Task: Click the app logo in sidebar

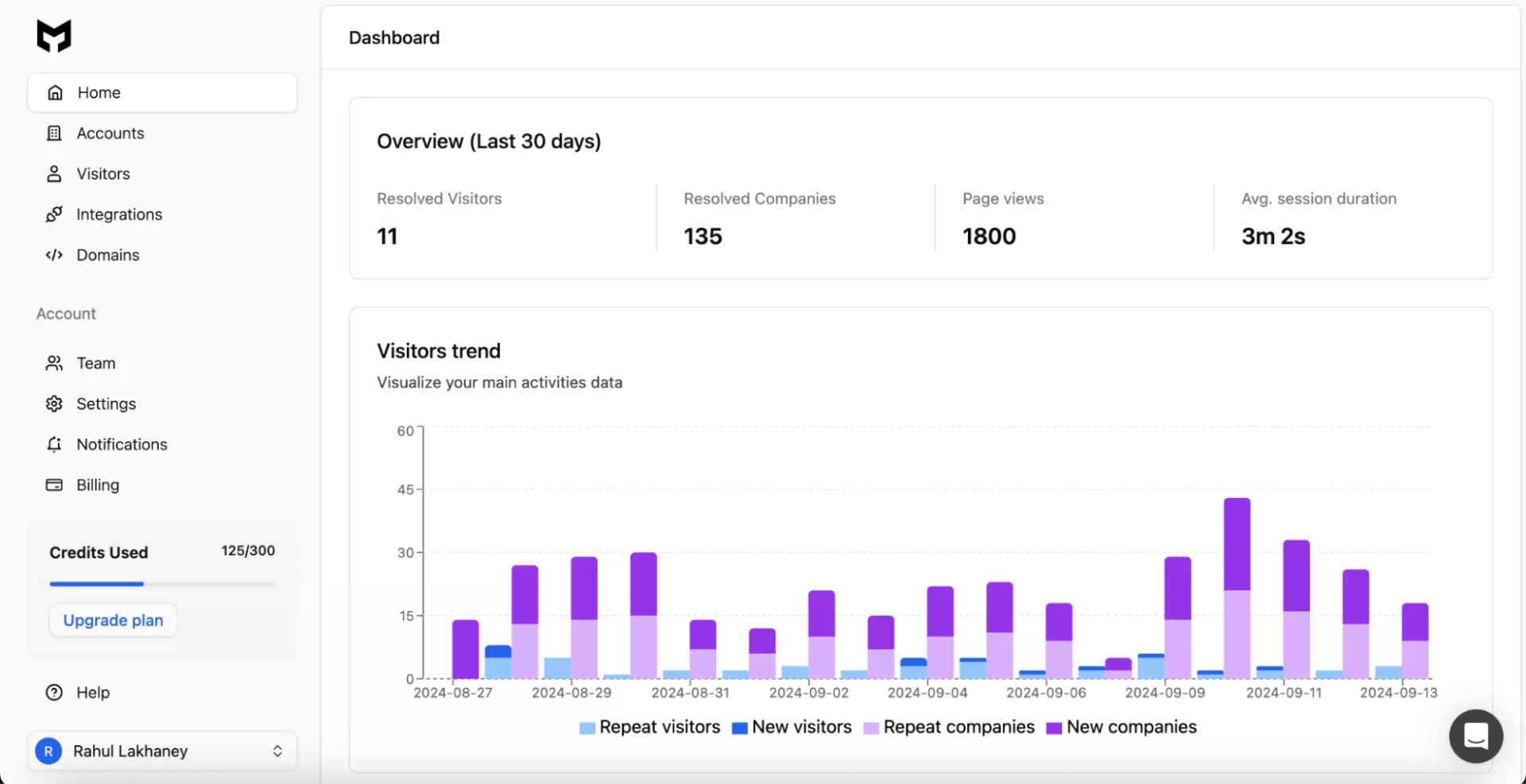Action: point(54,36)
